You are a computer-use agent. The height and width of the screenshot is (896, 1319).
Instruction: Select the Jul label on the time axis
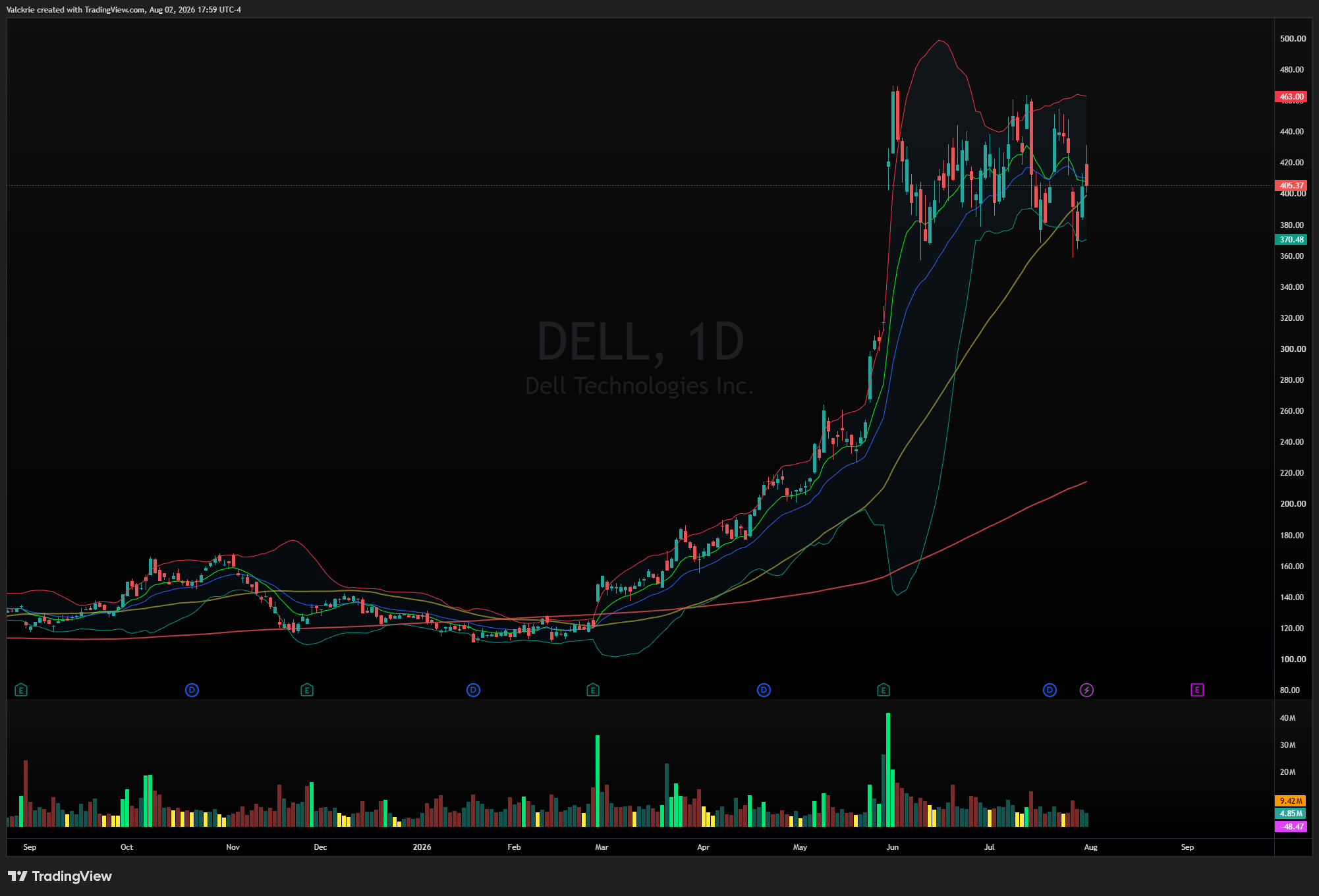(989, 847)
